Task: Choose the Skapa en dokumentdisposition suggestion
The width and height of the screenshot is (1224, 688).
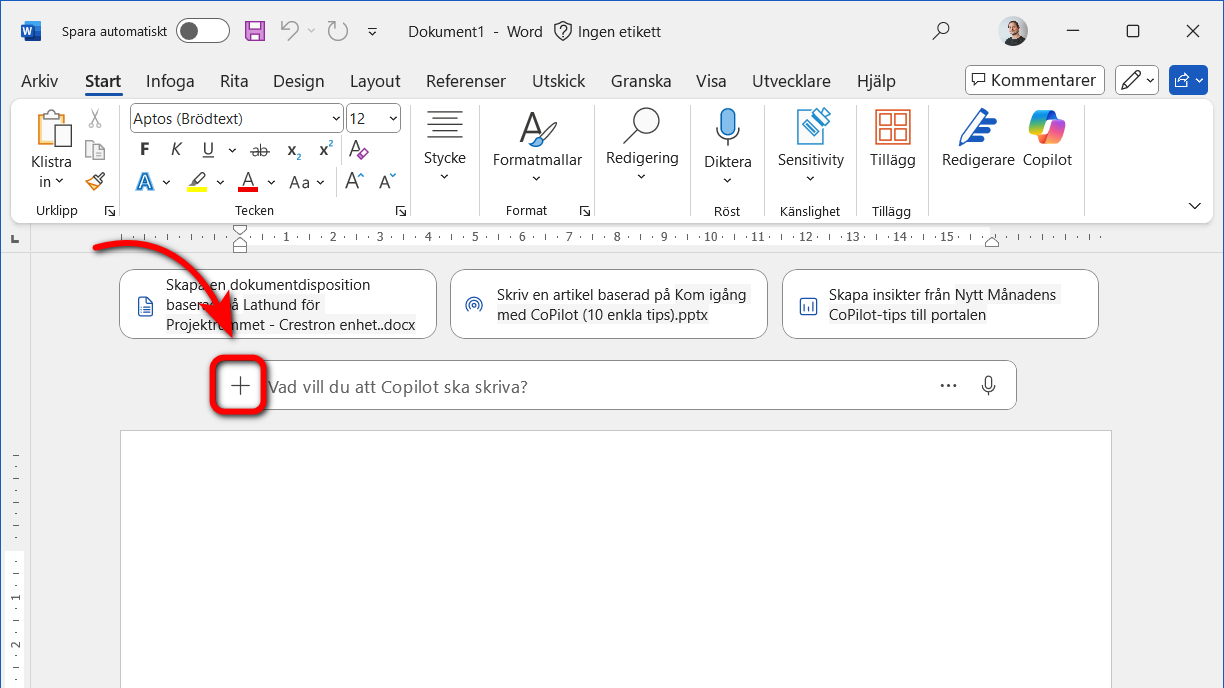Action: coord(278,304)
